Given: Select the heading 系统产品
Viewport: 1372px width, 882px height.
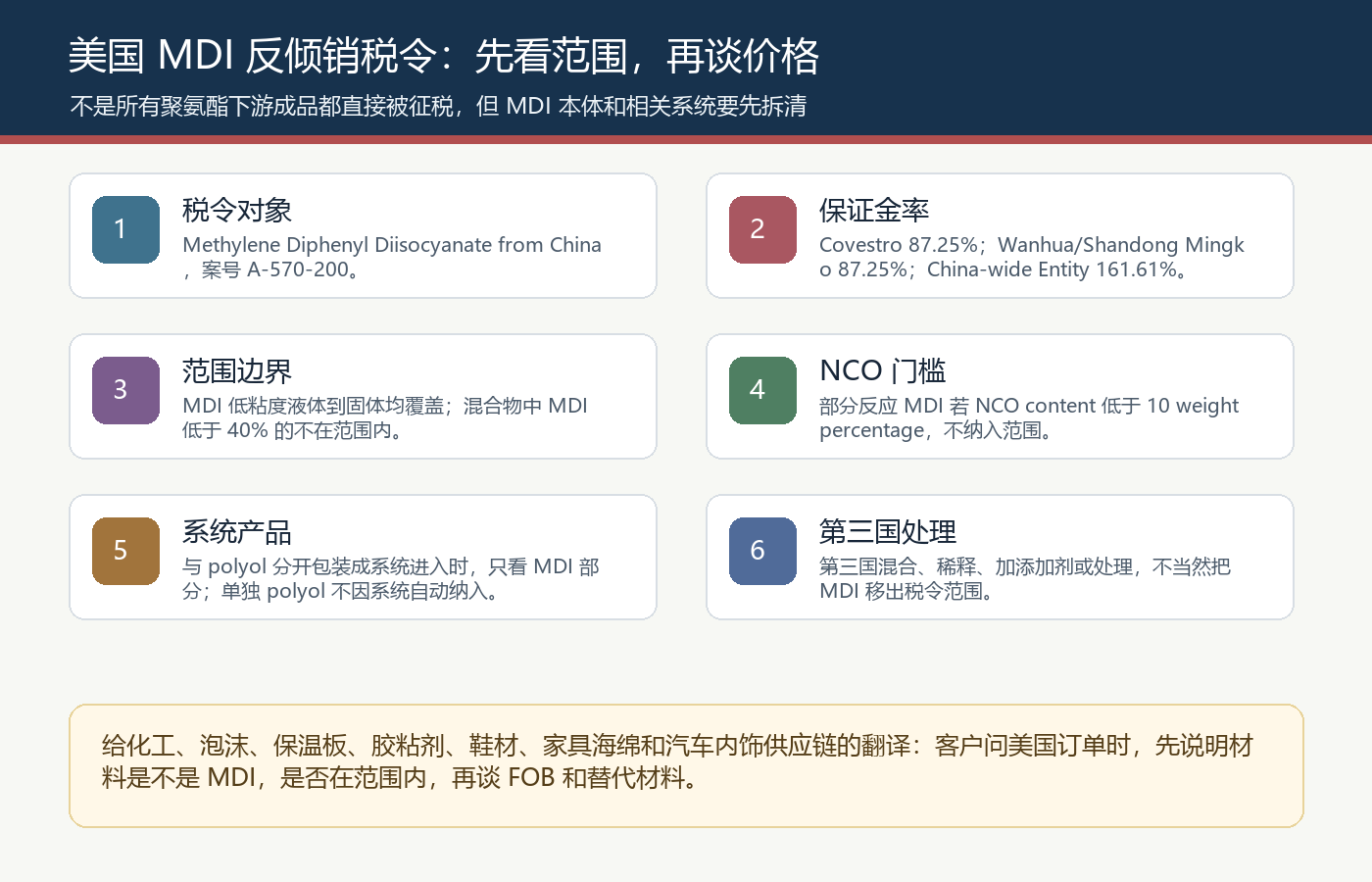Looking at the screenshot, I should point(237,531).
